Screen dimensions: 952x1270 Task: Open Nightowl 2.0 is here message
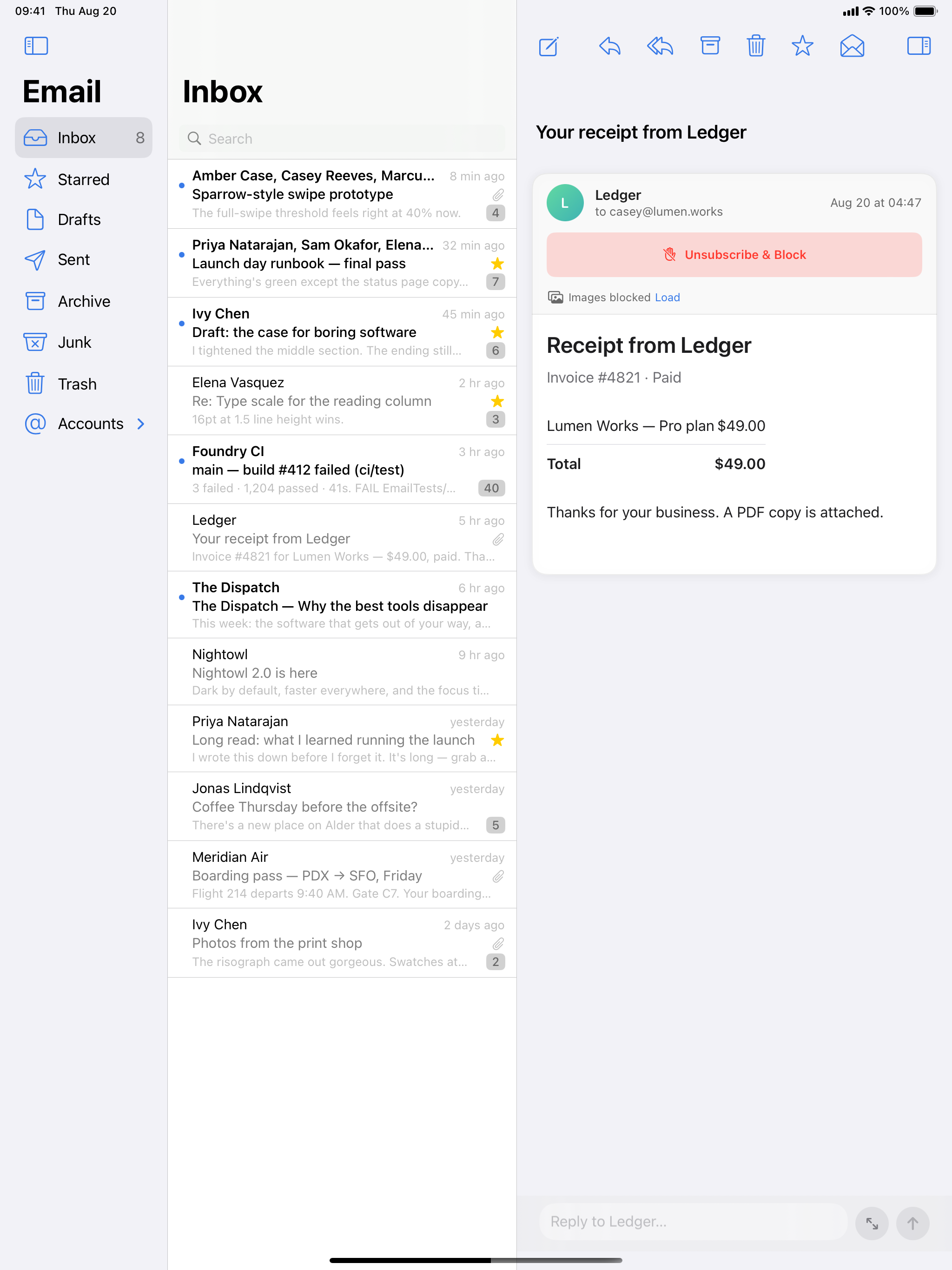click(342, 672)
